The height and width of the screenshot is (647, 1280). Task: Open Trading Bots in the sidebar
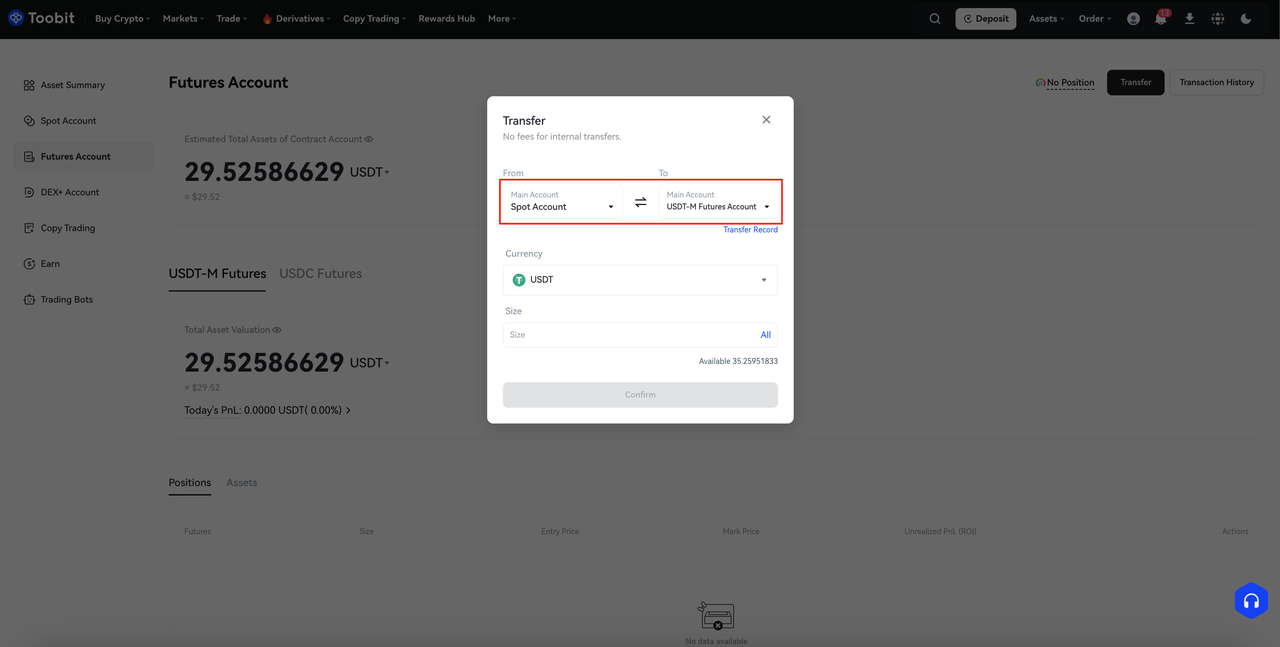pyautogui.click(x=83, y=300)
